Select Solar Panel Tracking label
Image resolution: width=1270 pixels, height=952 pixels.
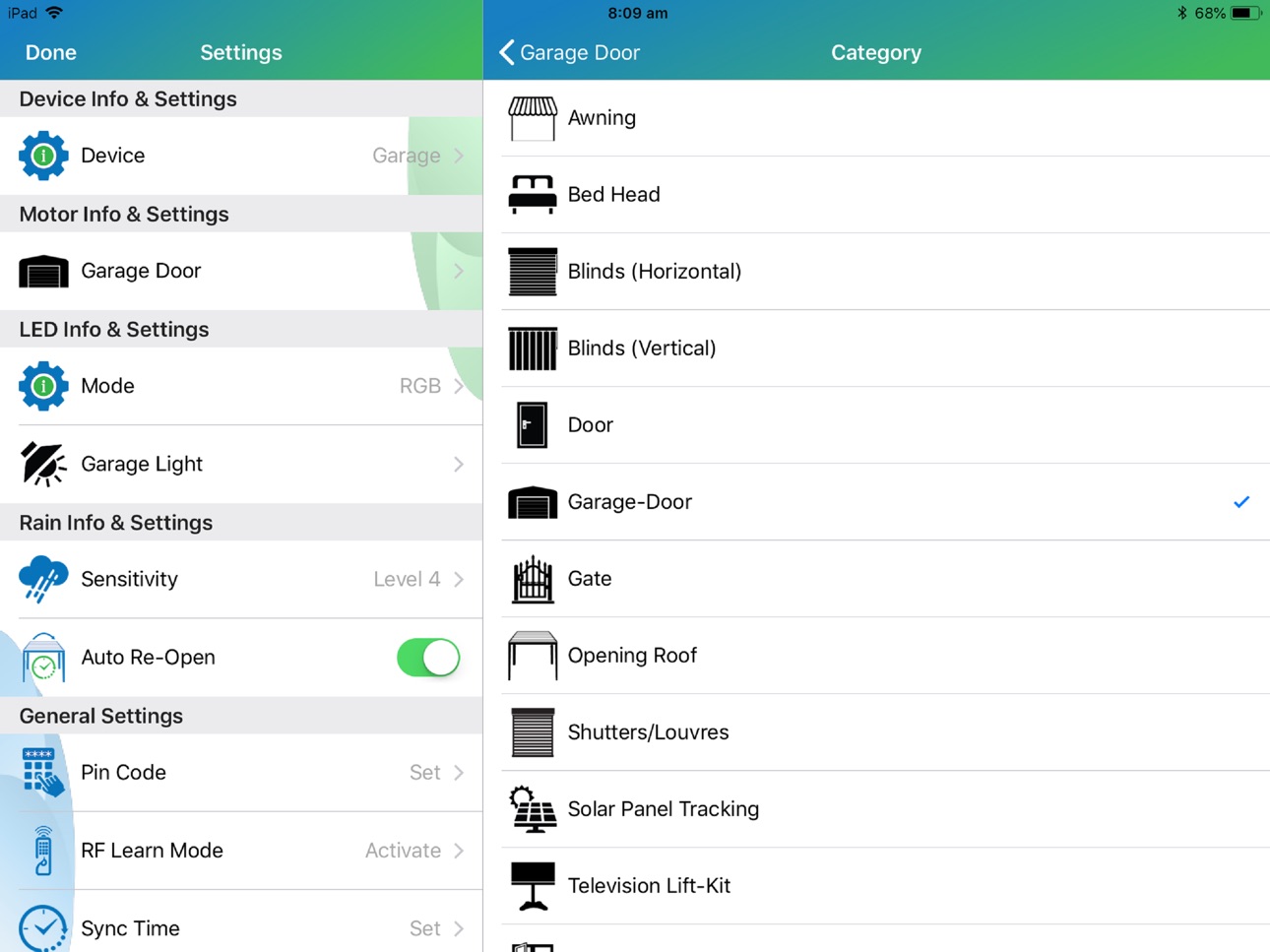[664, 809]
